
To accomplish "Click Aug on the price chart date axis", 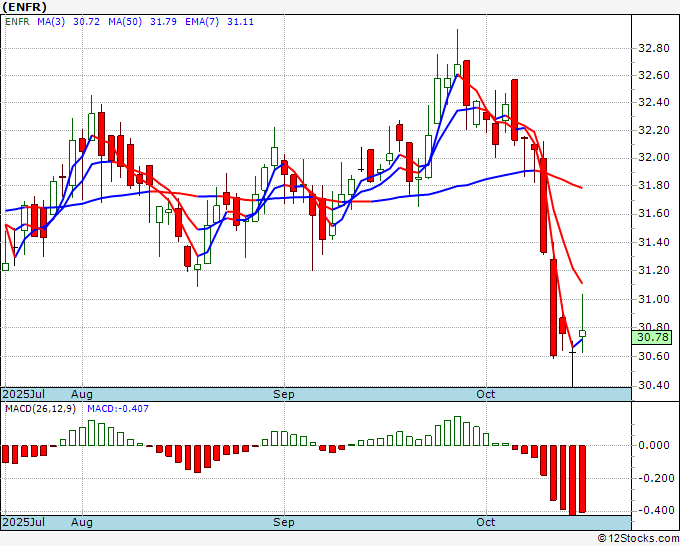I will 82,394.
